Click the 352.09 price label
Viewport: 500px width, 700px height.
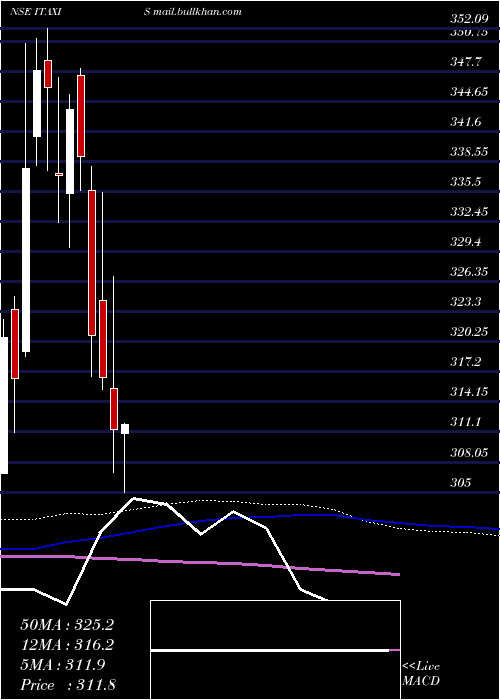pyautogui.click(x=468, y=20)
